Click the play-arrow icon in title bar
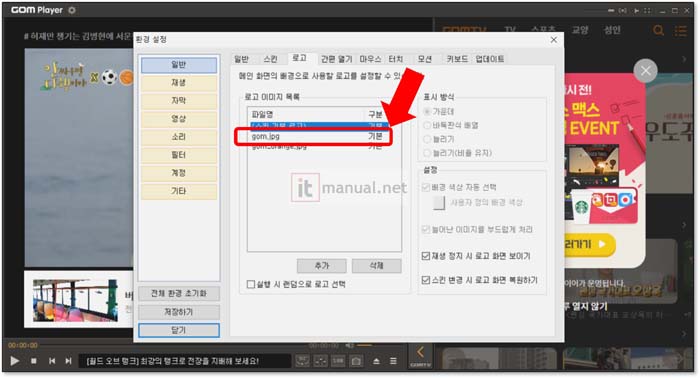 [x=636, y=10]
